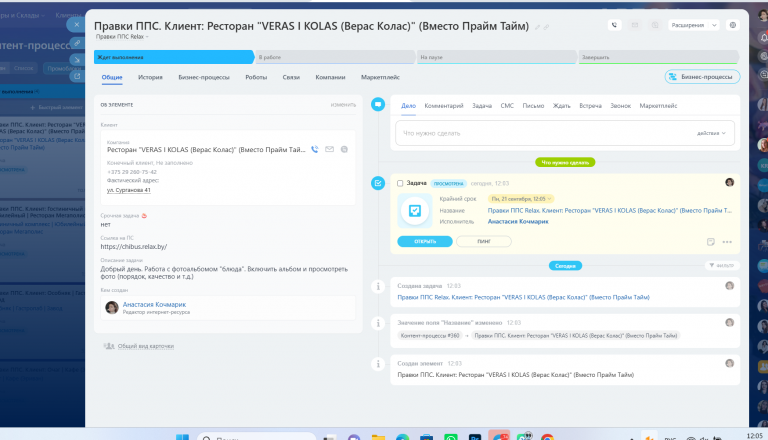Open the settings gear in the card header

pos(733,25)
